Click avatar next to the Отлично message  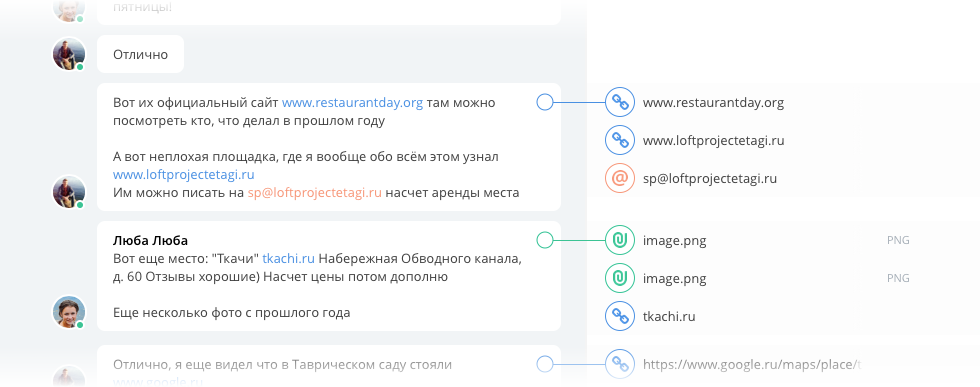(69, 54)
